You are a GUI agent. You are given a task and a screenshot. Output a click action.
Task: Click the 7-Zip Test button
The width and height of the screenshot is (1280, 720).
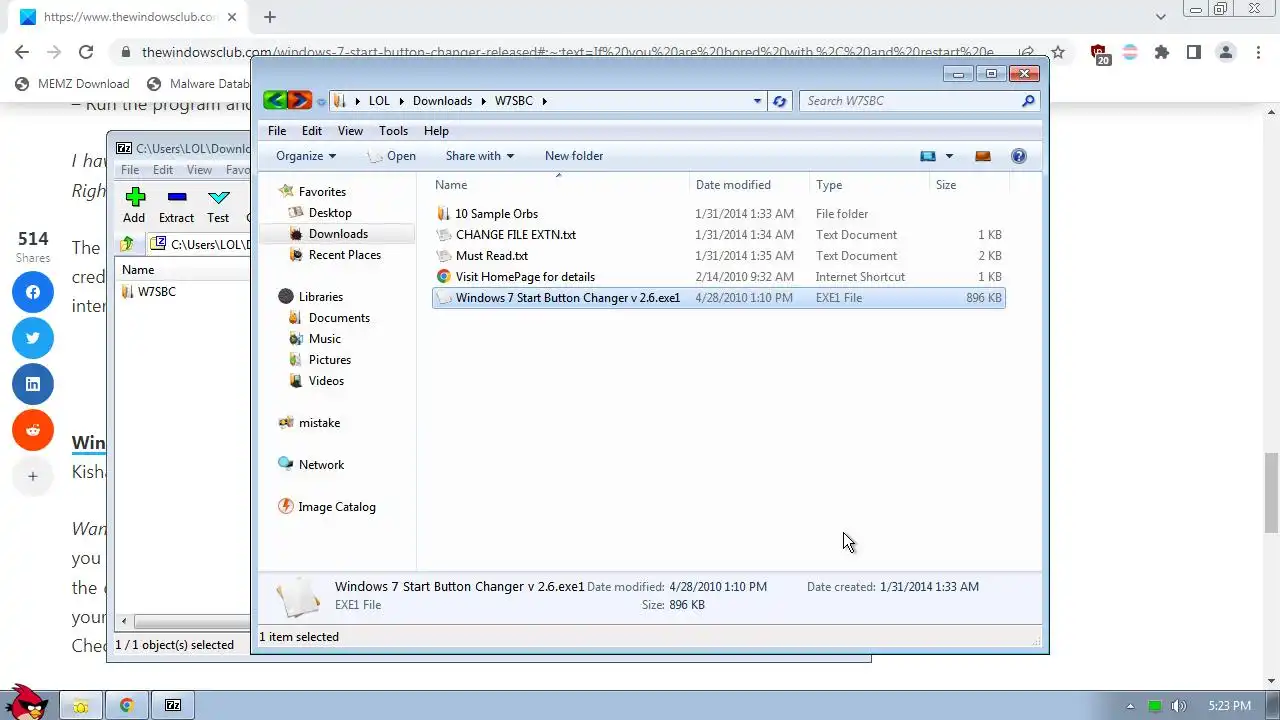(x=218, y=205)
